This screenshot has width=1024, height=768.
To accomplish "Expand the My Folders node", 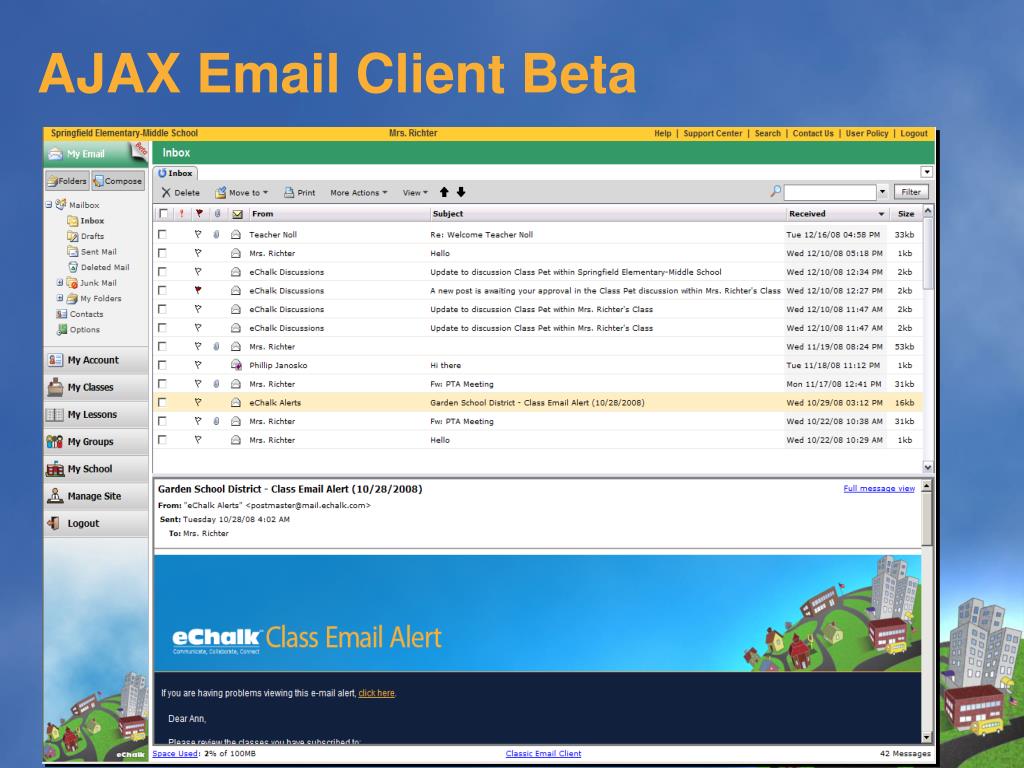I will coord(60,298).
